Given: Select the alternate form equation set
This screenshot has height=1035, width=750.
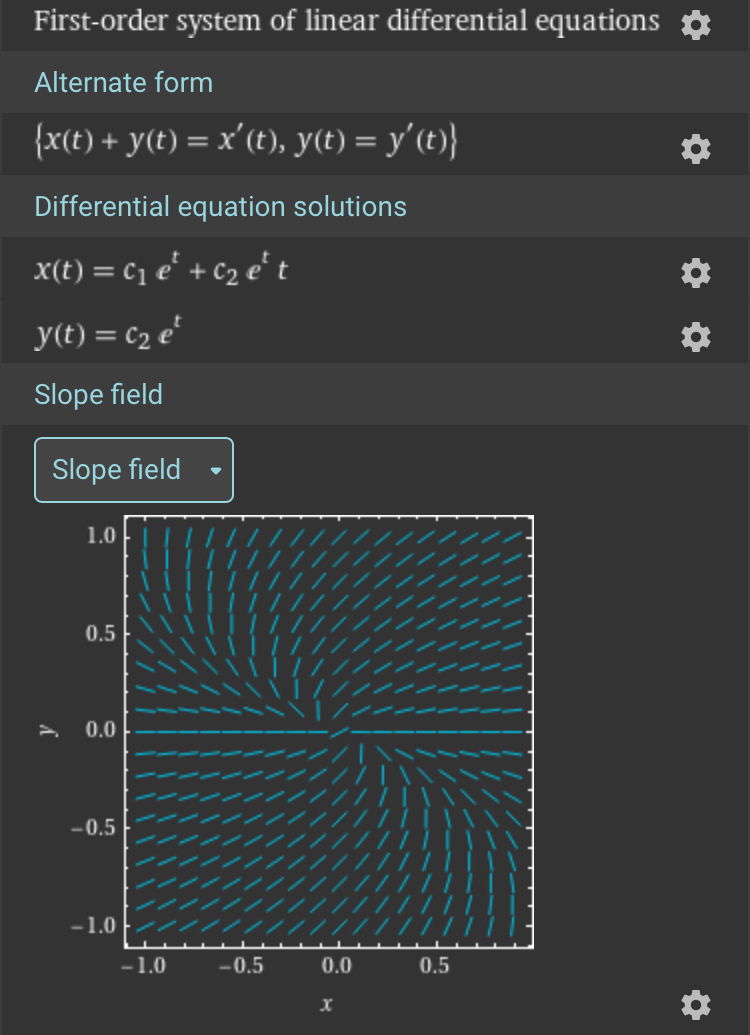Looking at the screenshot, I should tap(246, 145).
